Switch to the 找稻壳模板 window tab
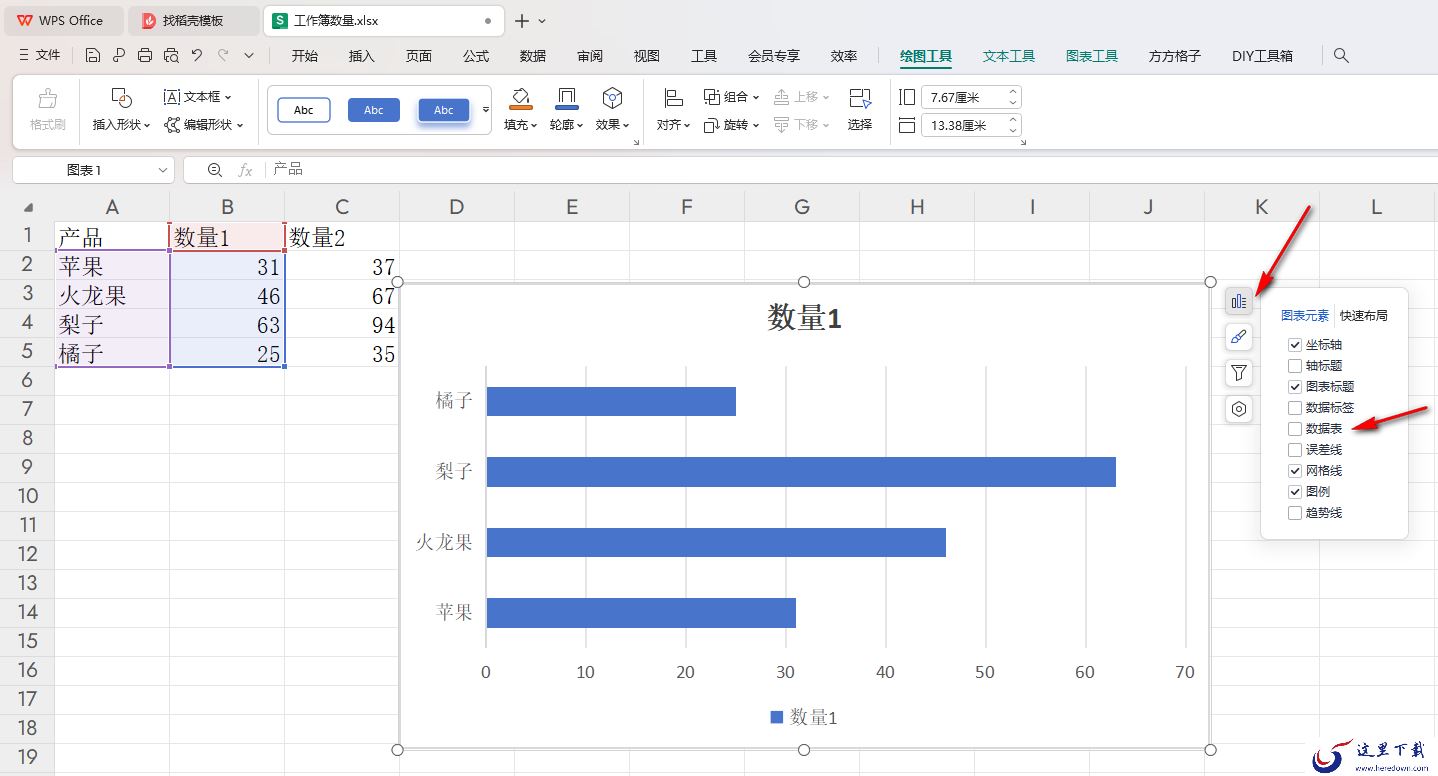Viewport: 1438px width, 776px height. click(x=193, y=20)
